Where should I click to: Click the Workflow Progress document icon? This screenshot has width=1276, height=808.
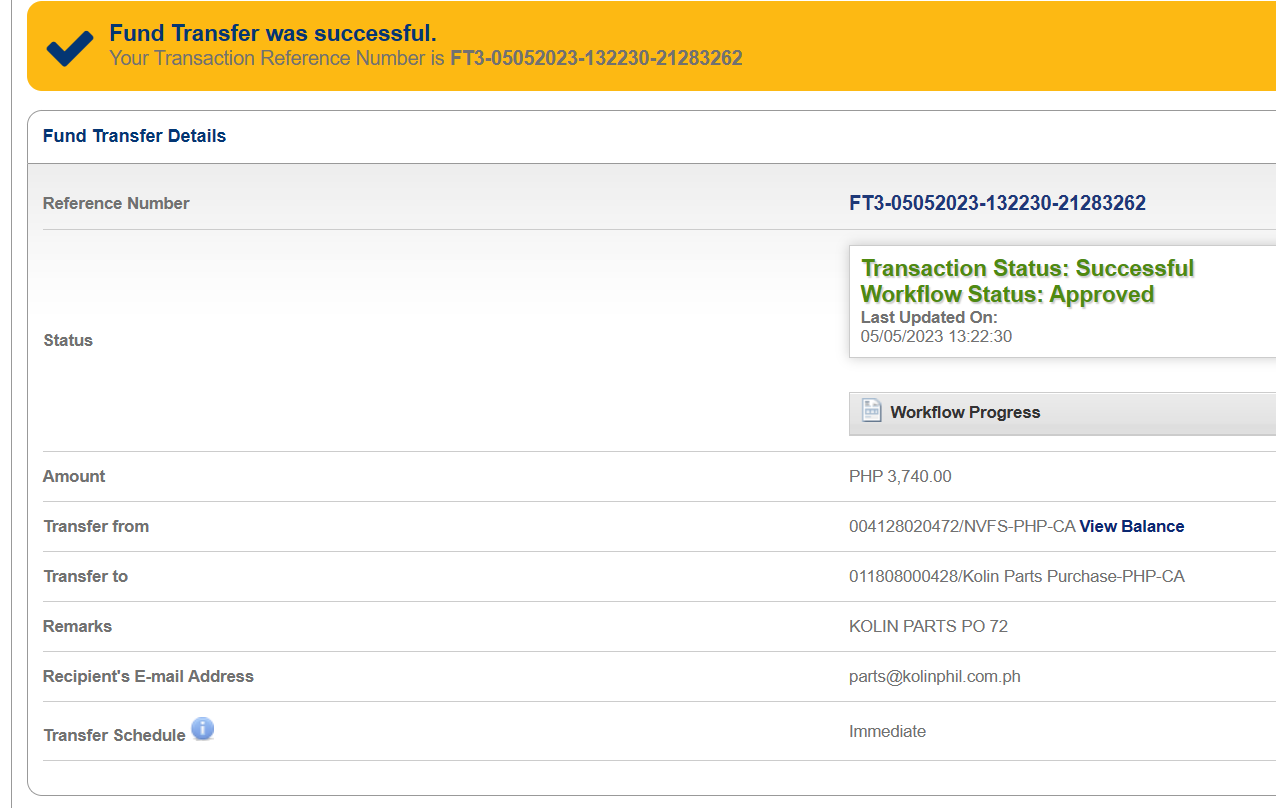(871, 411)
